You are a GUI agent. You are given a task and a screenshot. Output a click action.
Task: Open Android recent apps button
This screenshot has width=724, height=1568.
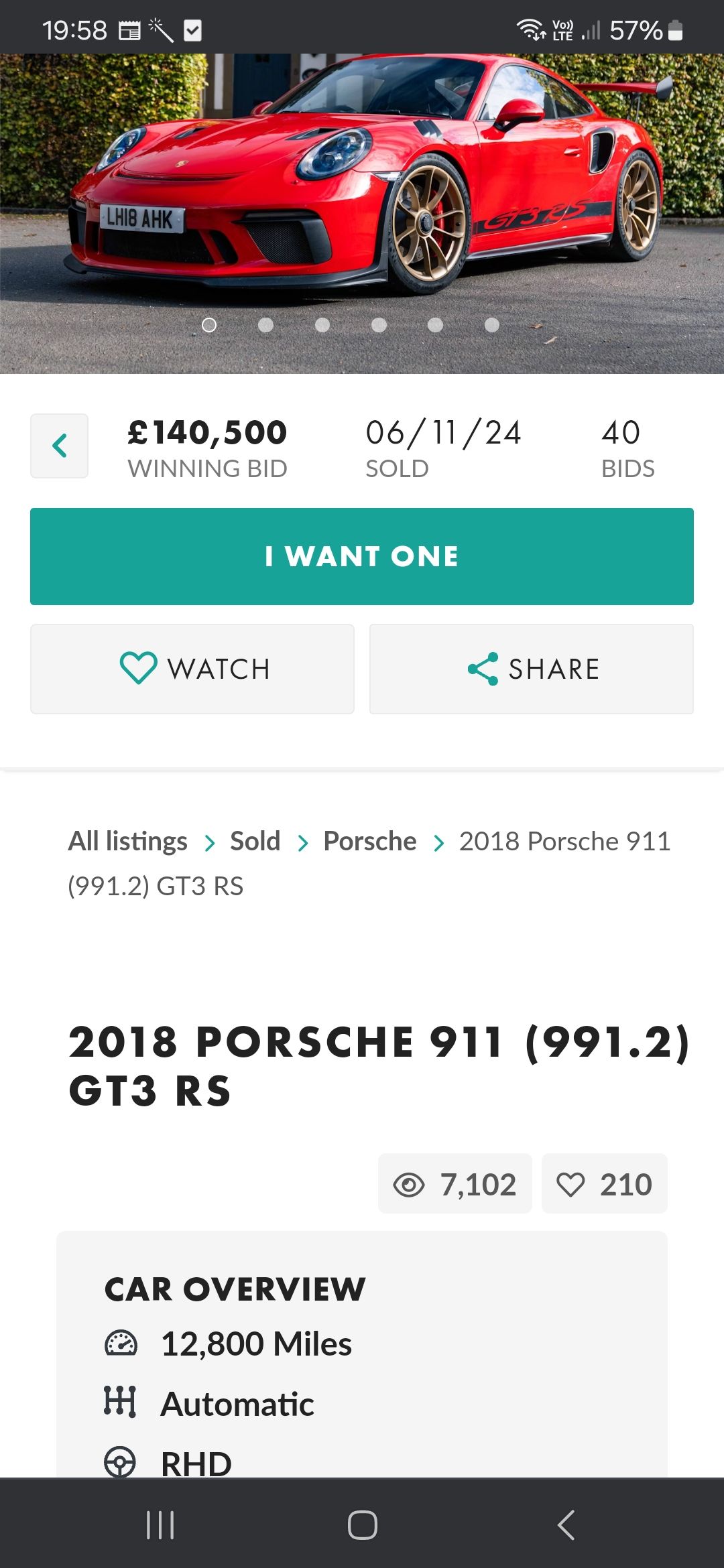click(160, 1525)
